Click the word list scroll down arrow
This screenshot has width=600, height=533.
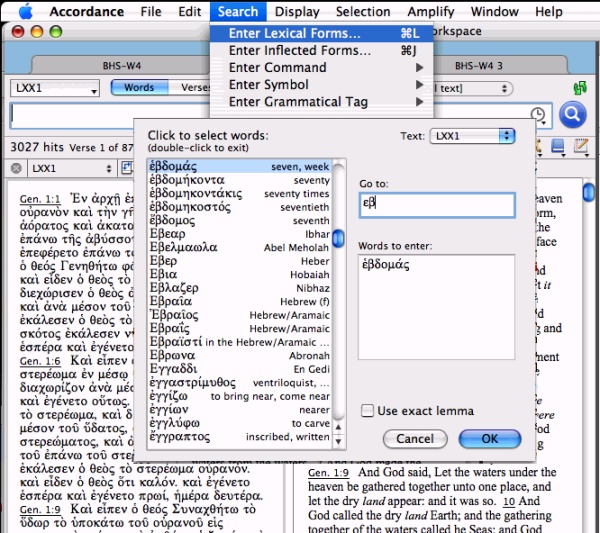pyautogui.click(x=338, y=441)
